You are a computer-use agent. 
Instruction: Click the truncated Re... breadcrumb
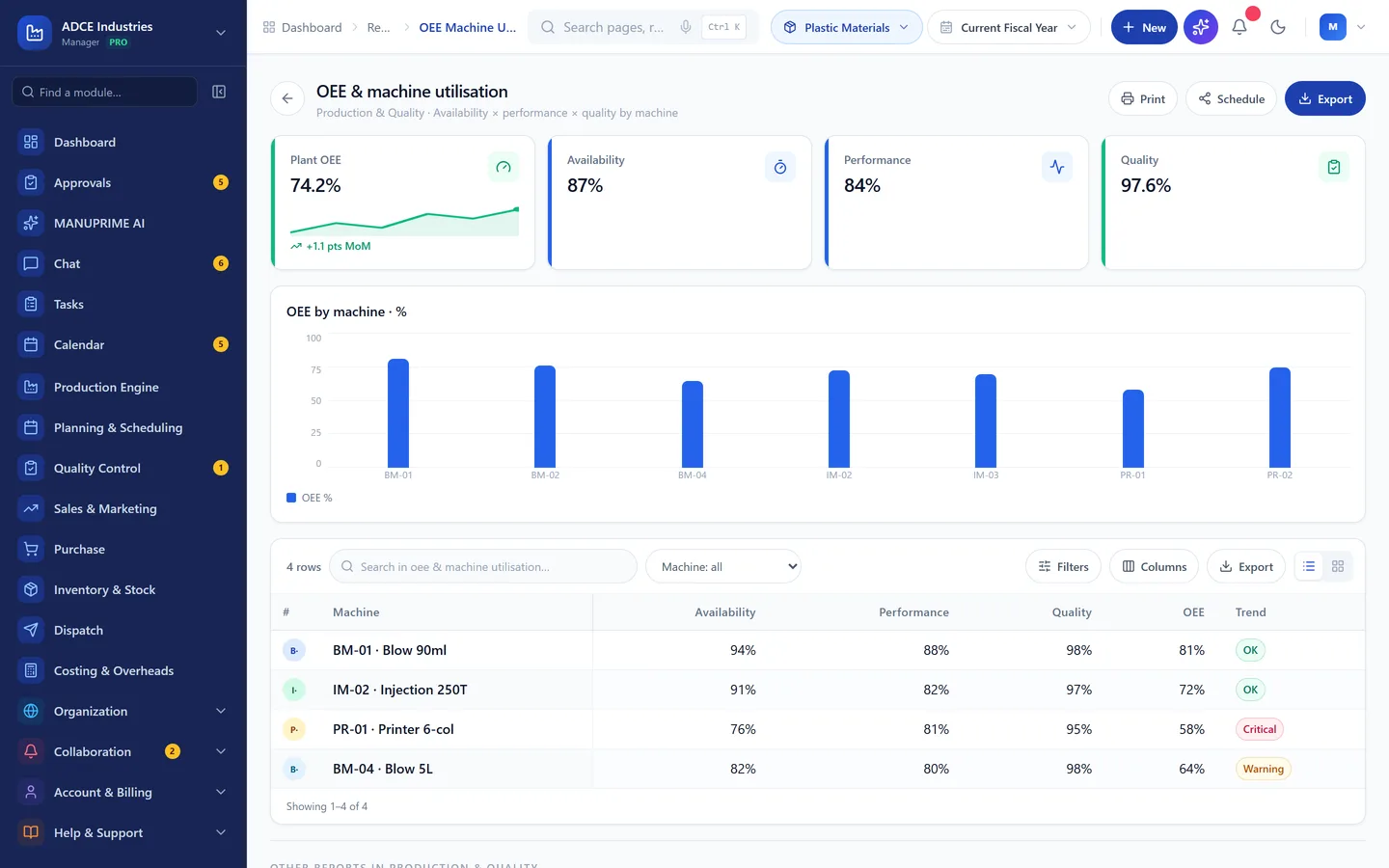coord(378,27)
